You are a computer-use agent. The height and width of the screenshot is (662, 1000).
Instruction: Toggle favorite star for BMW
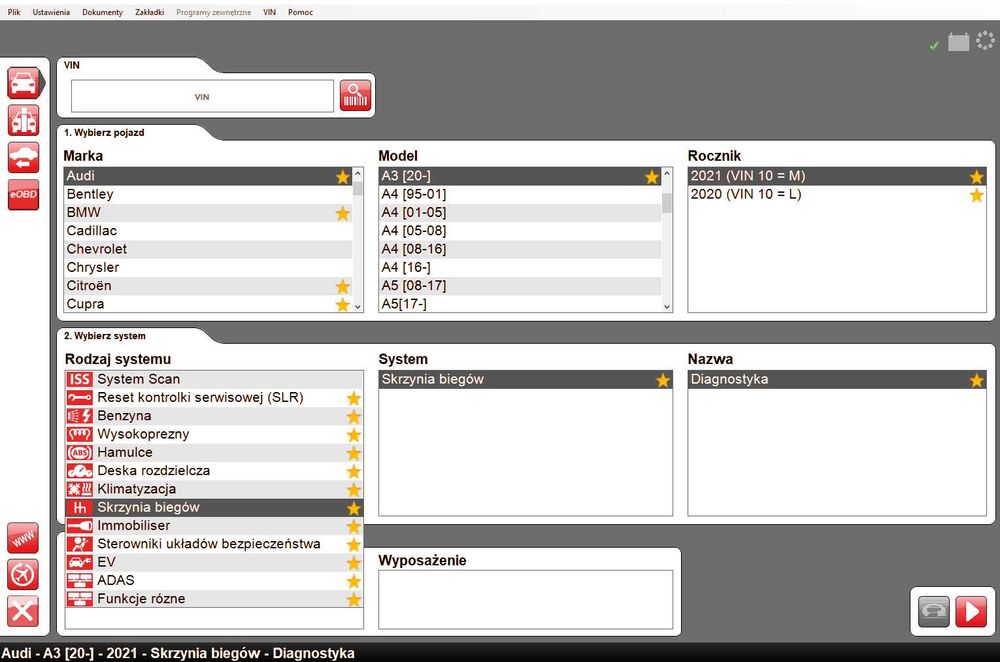tap(343, 213)
